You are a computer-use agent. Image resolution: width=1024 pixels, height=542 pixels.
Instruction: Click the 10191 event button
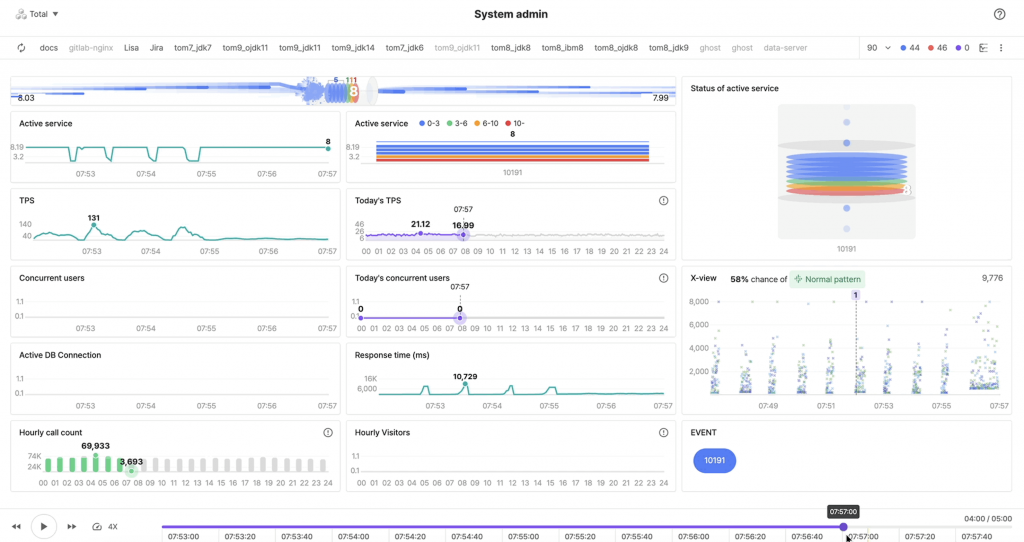pyautogui.click(x=714, y=461)
